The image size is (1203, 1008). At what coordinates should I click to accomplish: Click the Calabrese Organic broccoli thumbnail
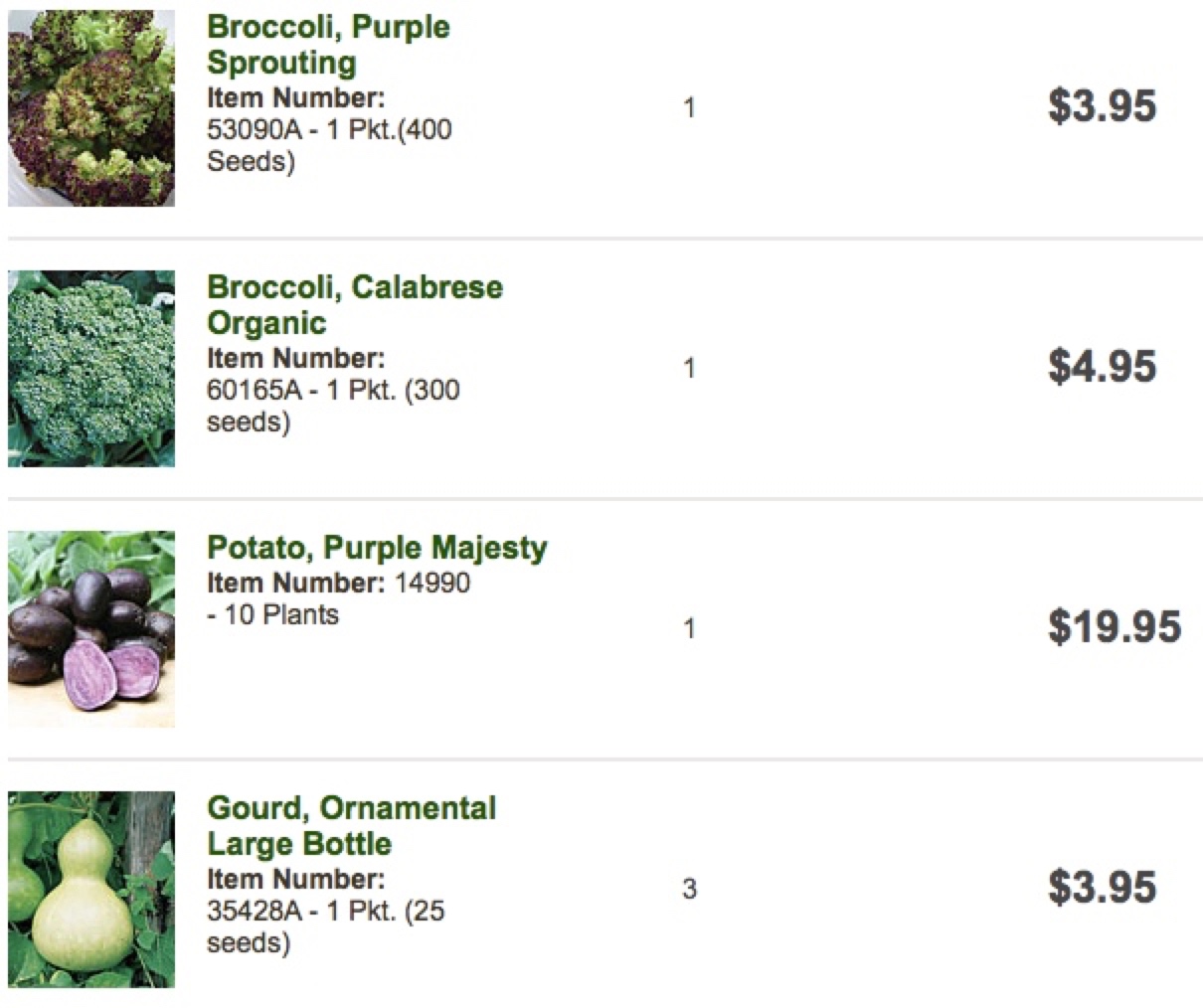pos(91,368)
